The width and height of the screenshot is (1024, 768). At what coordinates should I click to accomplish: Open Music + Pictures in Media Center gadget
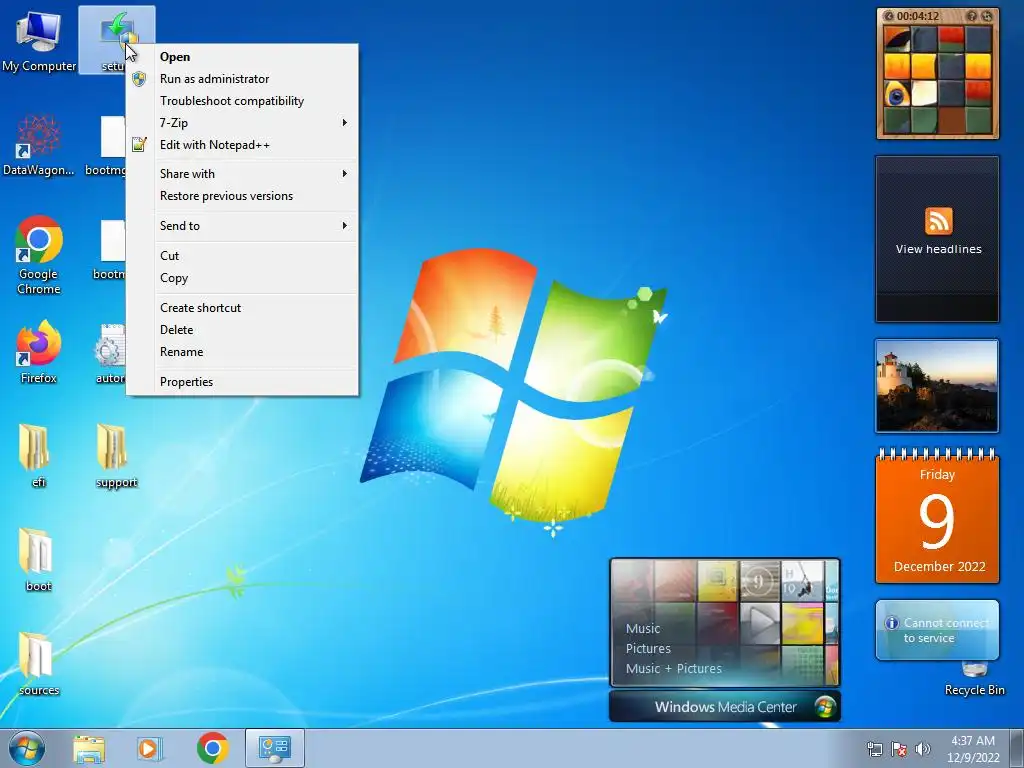coord(673,669)
